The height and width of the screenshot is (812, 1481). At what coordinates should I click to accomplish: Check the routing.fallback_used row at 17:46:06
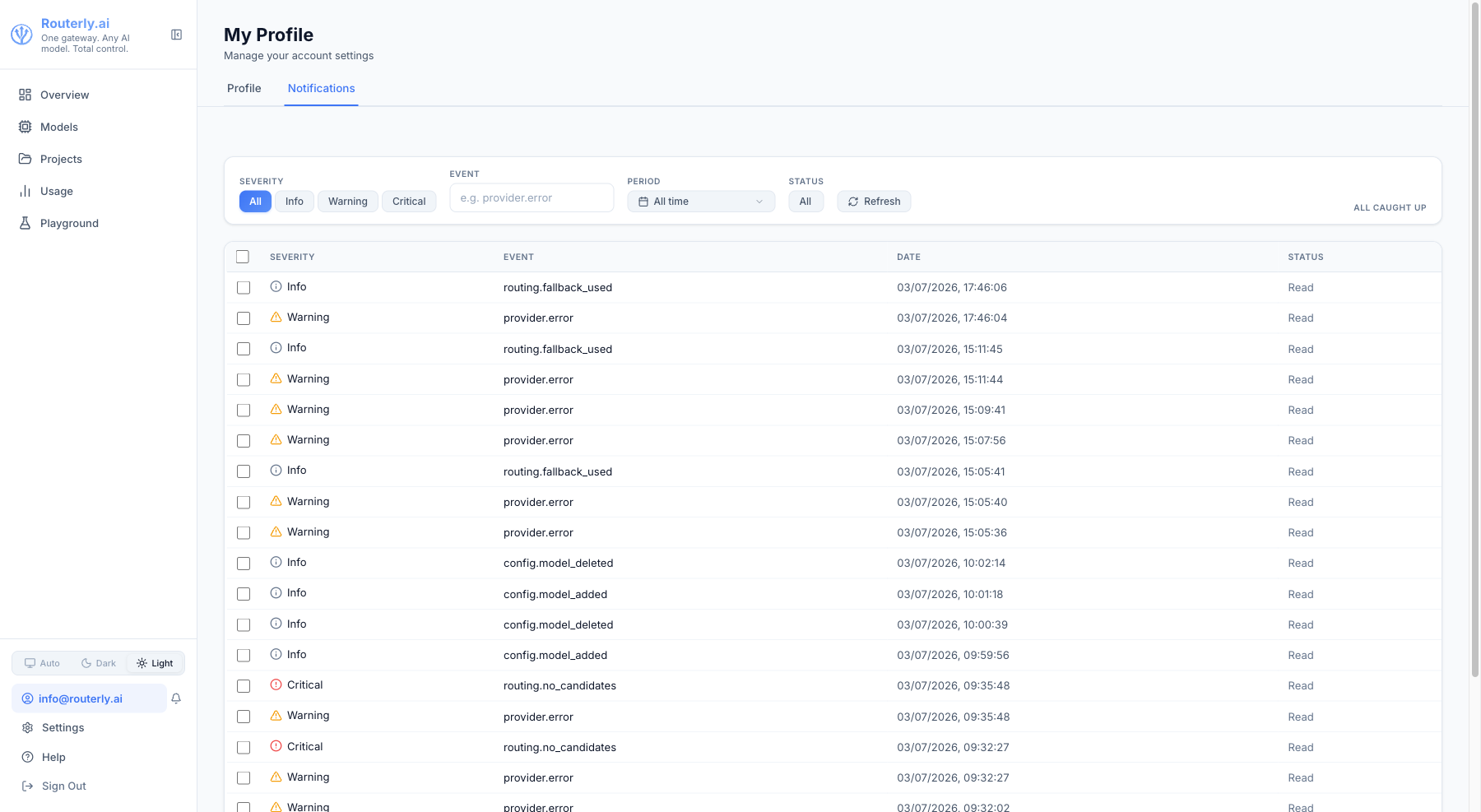pyautogui.click(x=244, y=287)
